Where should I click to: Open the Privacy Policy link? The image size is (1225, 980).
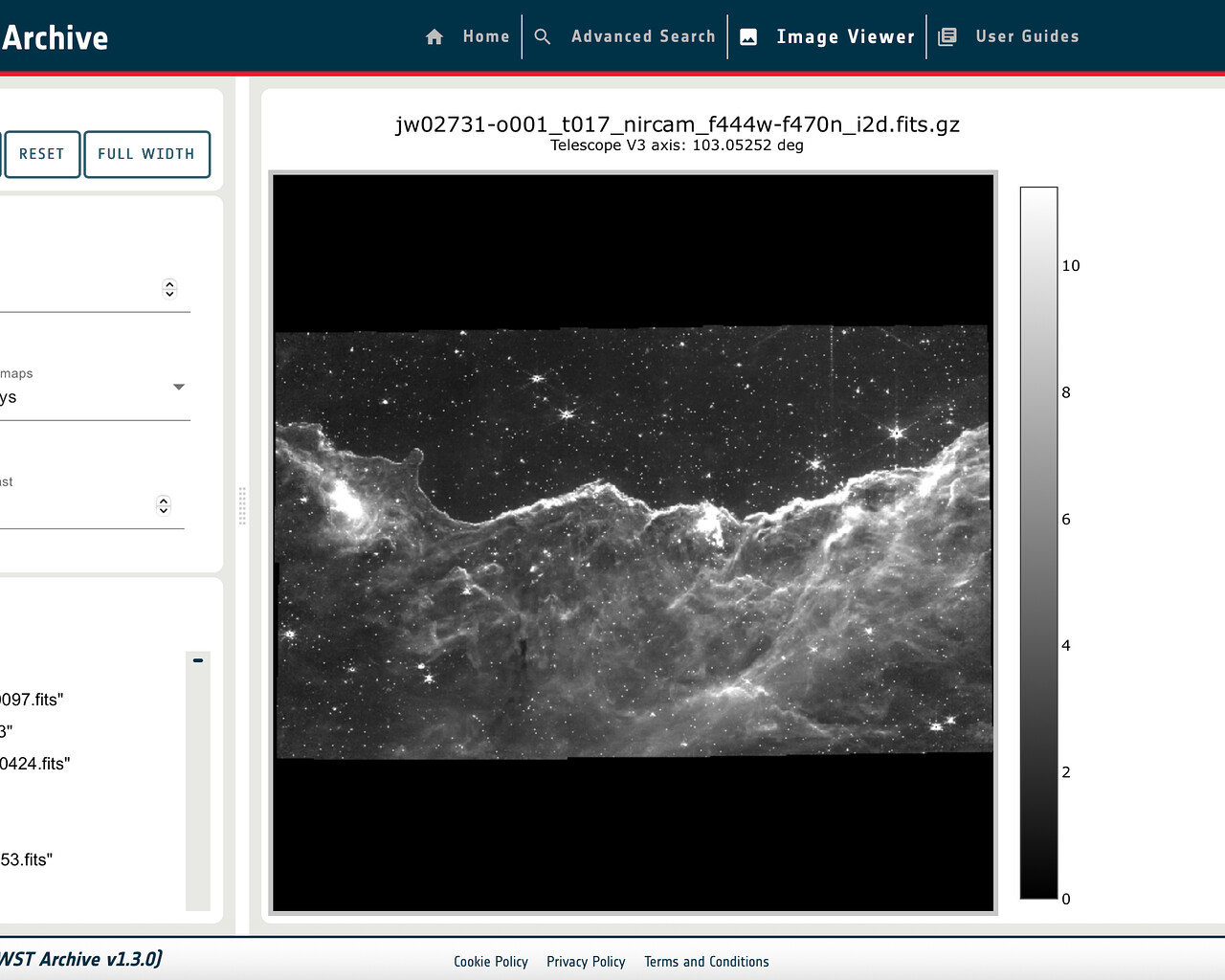click(x=586, y=962)
